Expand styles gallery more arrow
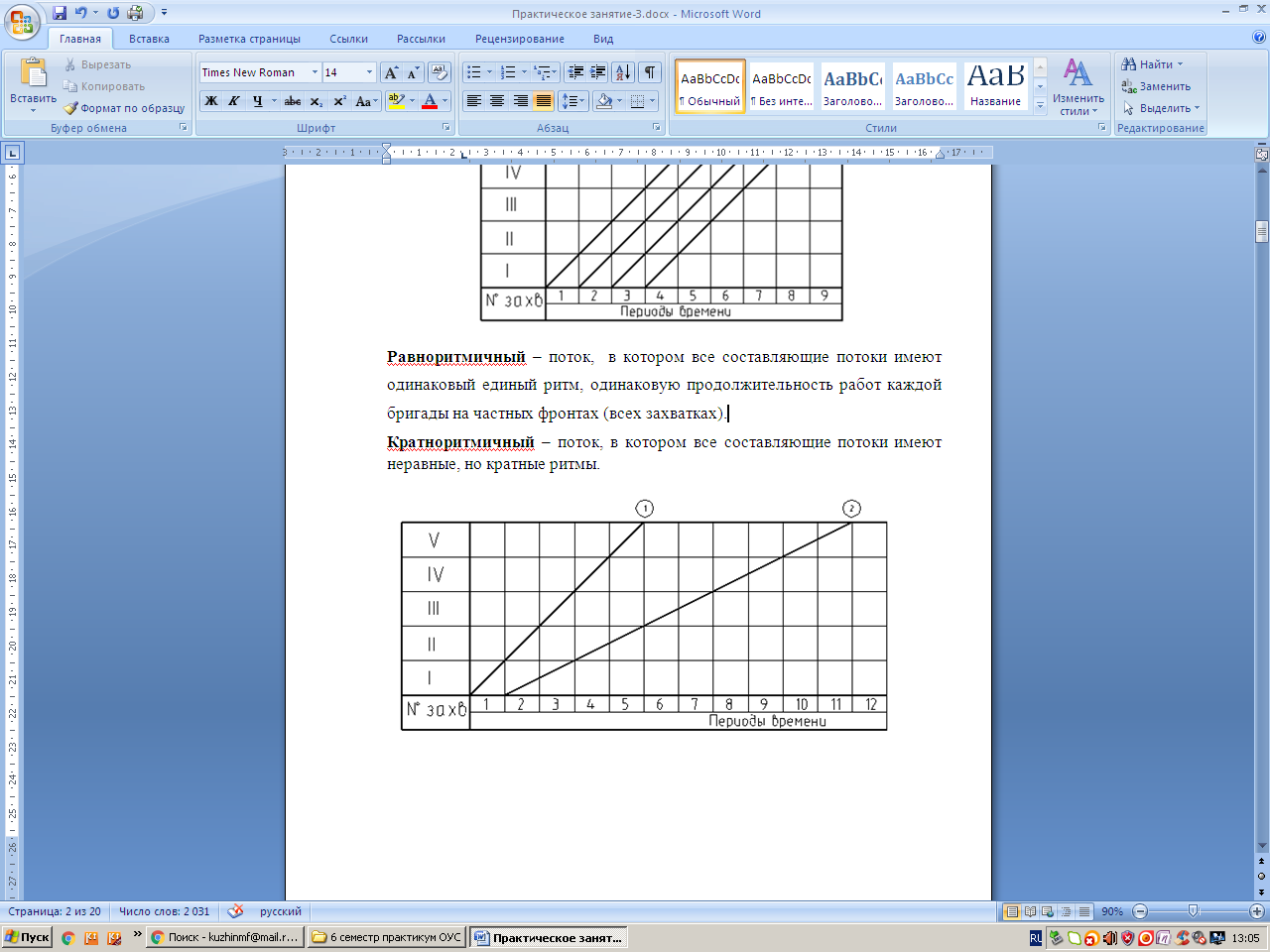Viewport: 1270px width, 952px height. click(x=1040, y=105)
